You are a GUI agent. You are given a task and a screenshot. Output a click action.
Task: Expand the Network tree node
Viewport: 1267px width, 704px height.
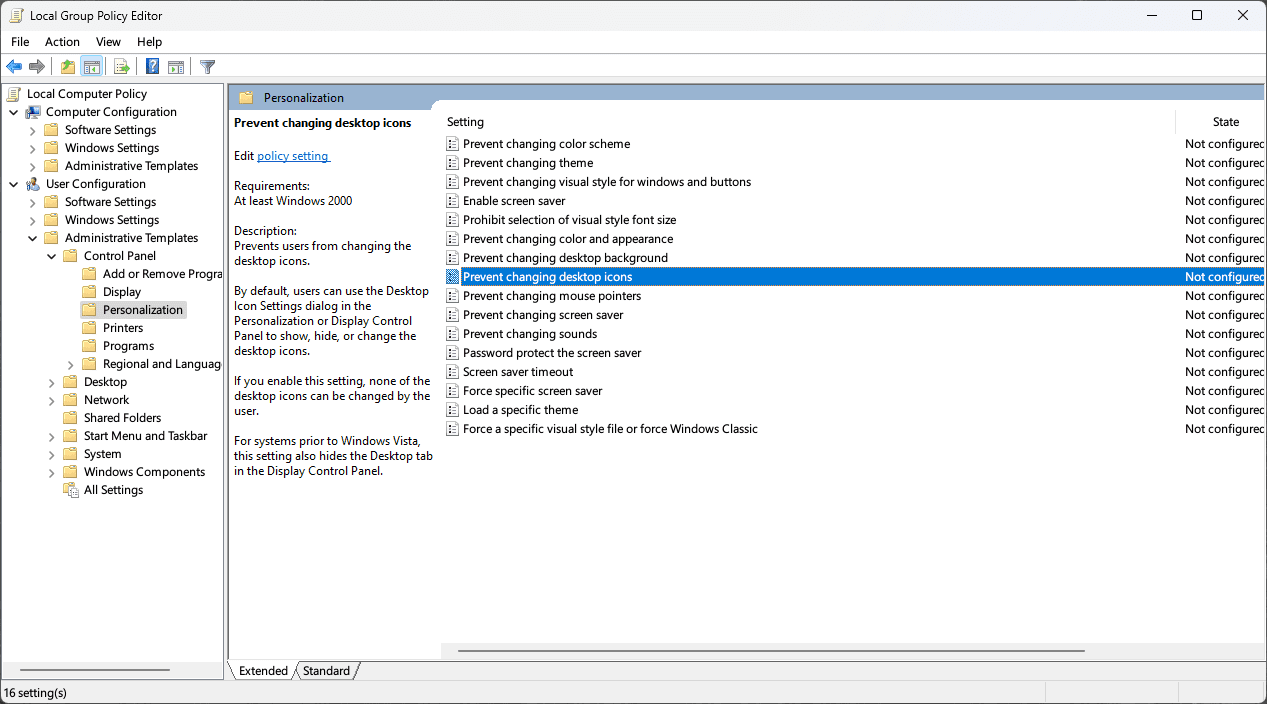[52, 400]
